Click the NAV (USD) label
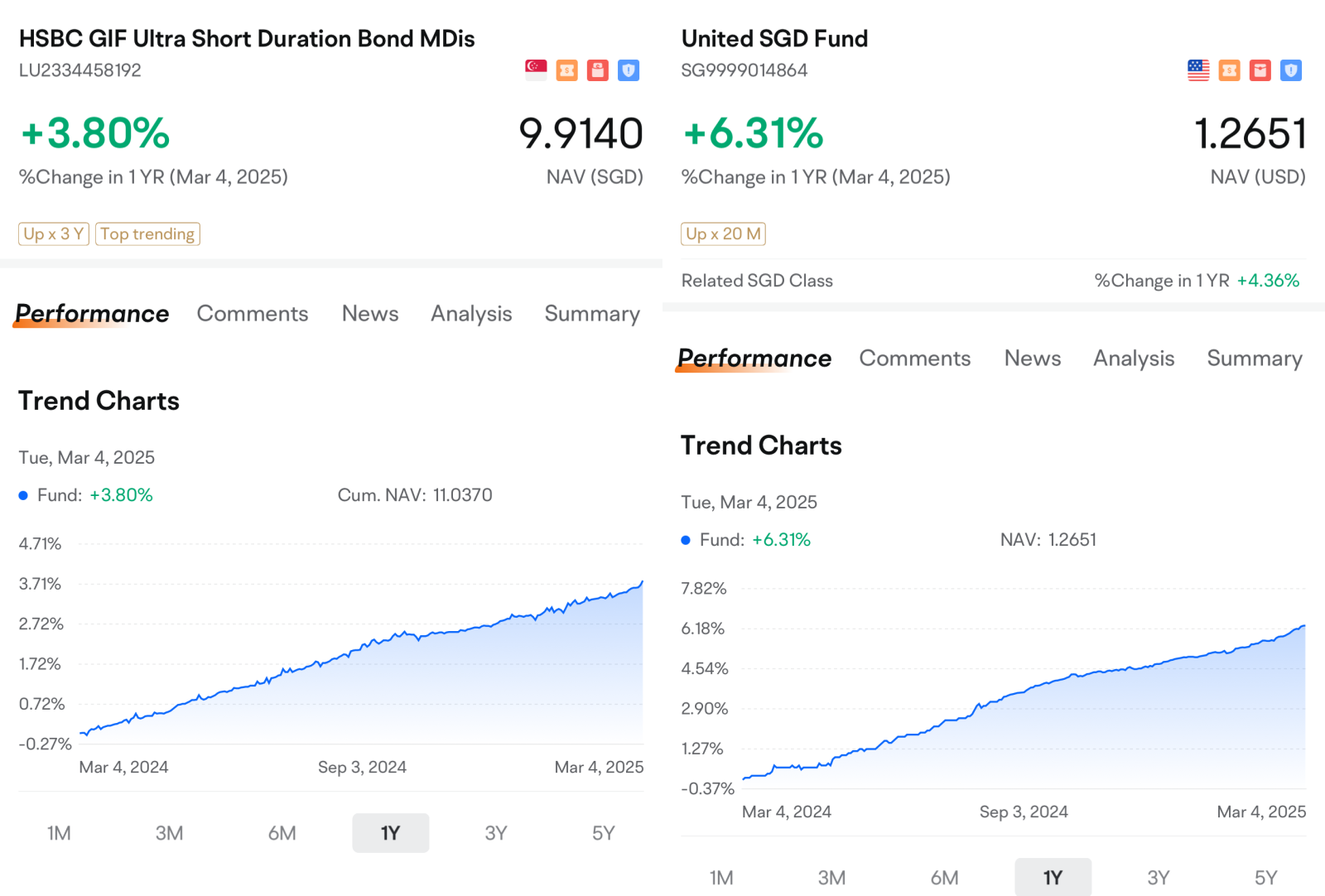 coord(1258,177)
